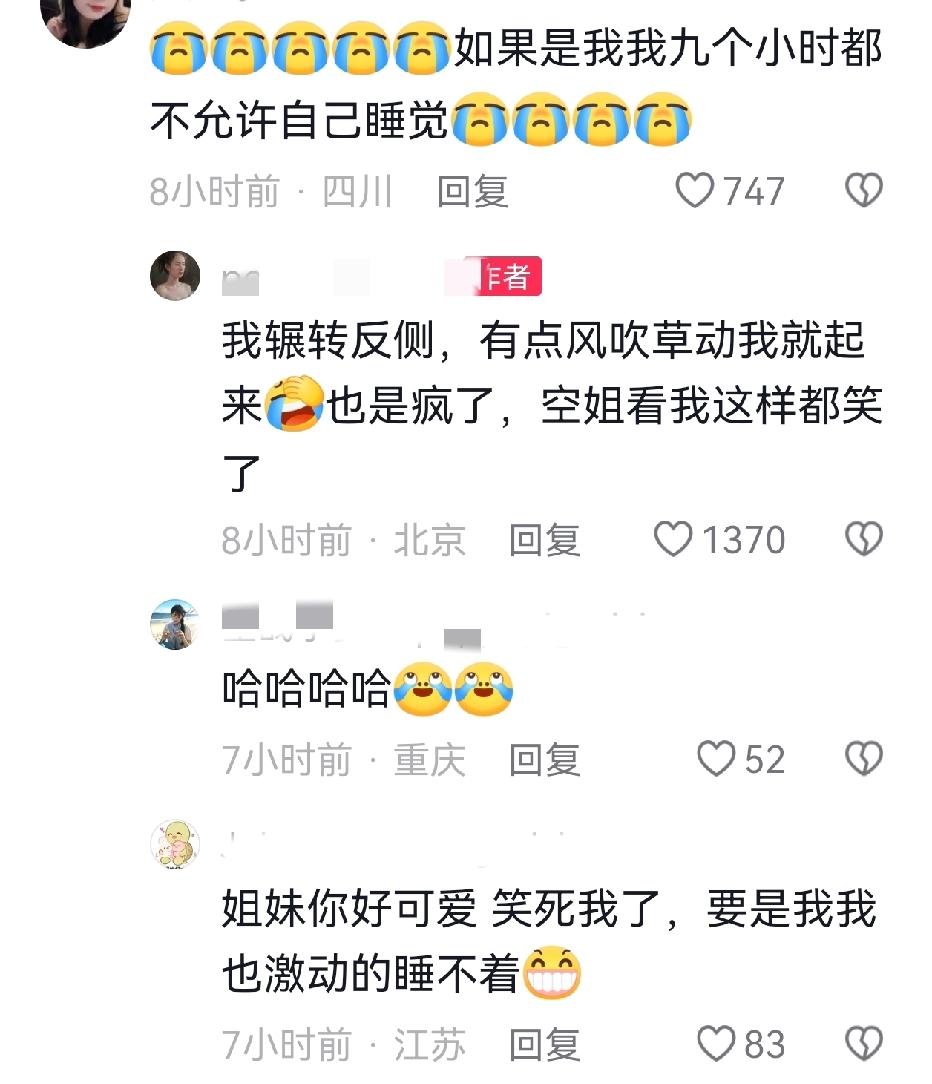Like the Jiangsu comment with 83 likes
Image resolution: width=932 pixels, height=1084 pixels.
pos(716,1043)
